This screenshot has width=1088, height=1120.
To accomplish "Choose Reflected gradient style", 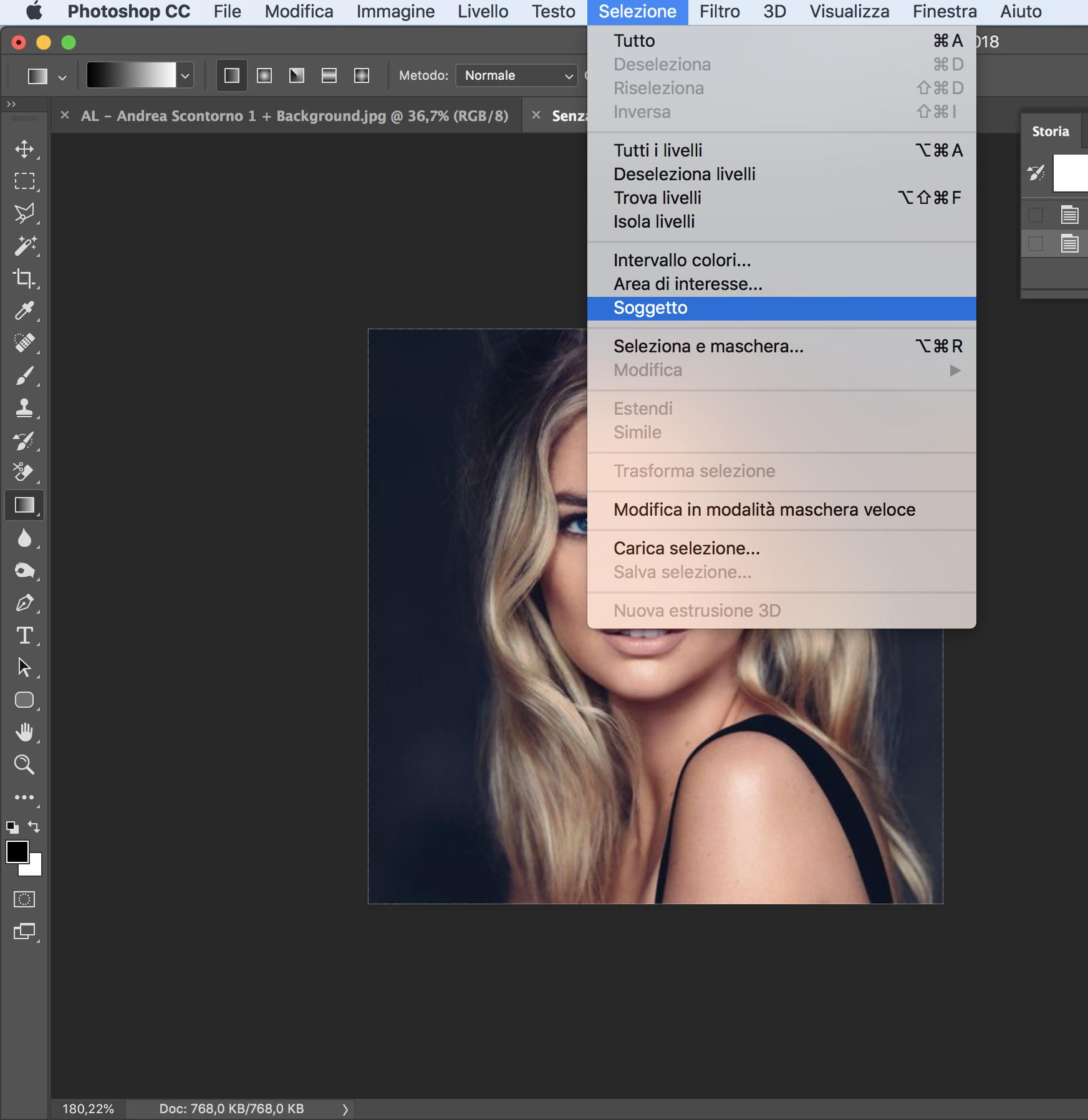I will 329,75.
